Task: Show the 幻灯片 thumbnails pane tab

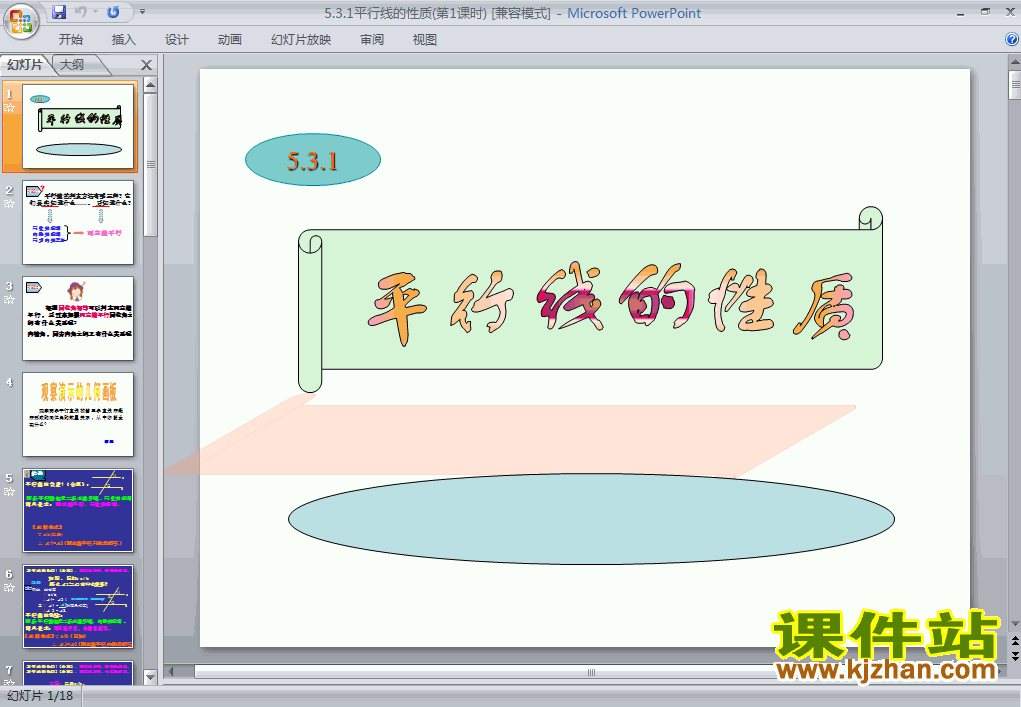Action: point(25,64)
